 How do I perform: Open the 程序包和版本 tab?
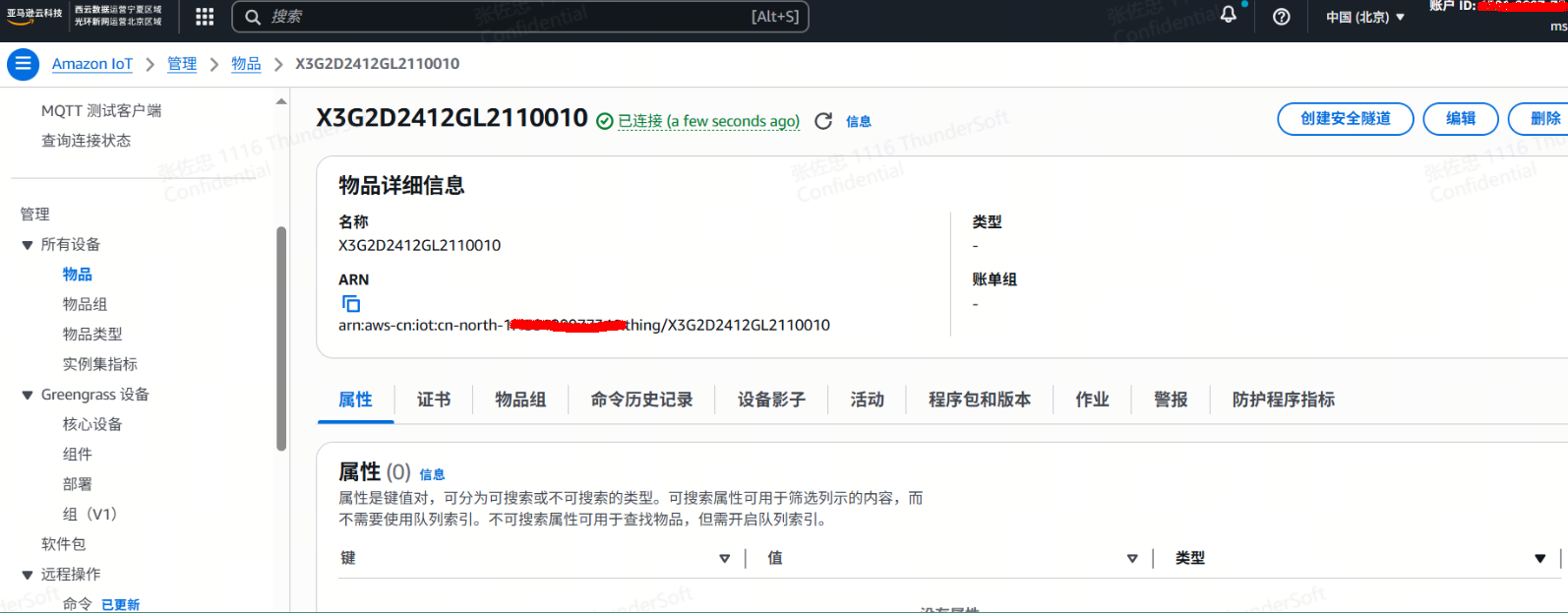tap(980, 400)
